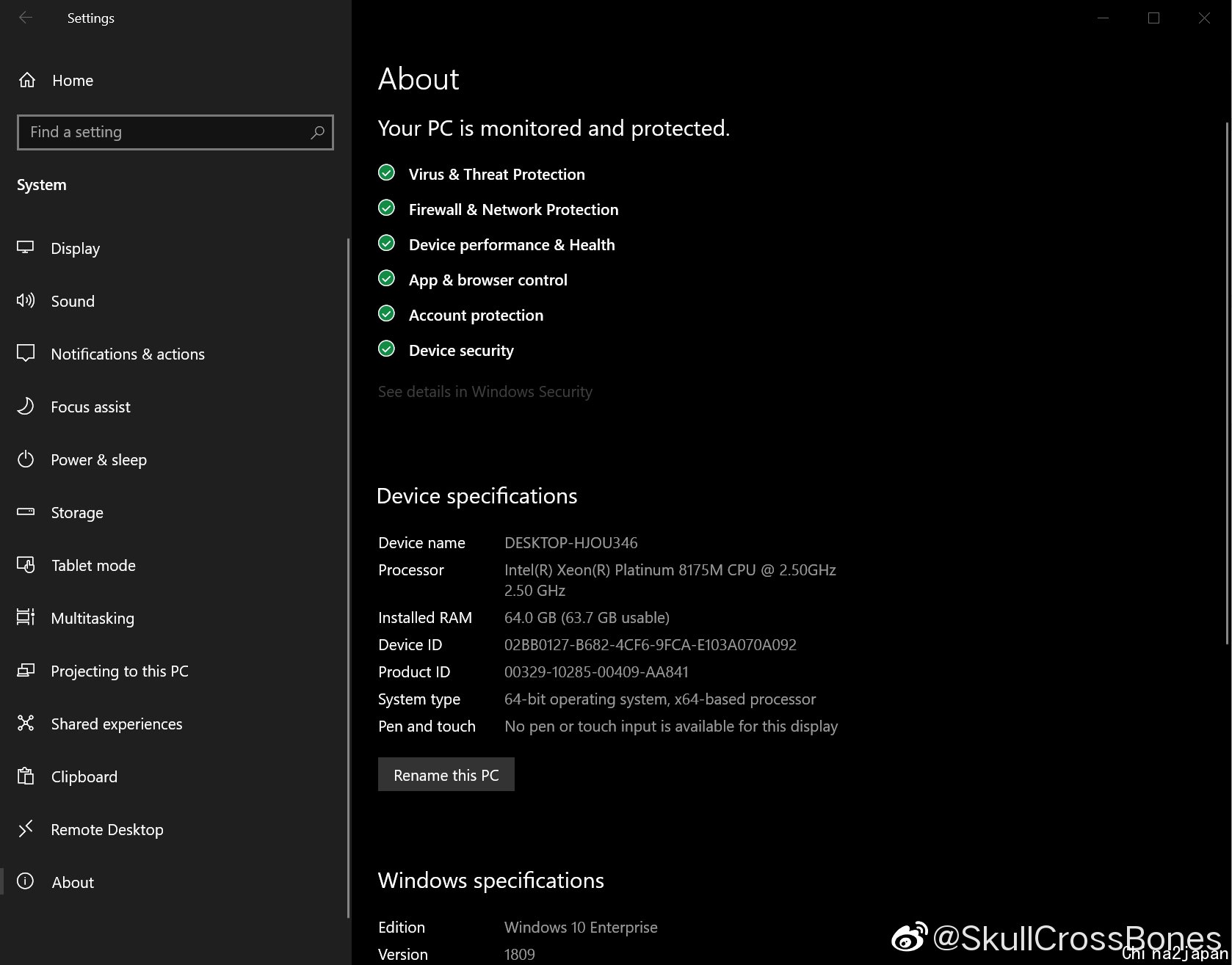1232x965 pixels.
Task: Open See details in Windows Security
Action: point(485,392)
